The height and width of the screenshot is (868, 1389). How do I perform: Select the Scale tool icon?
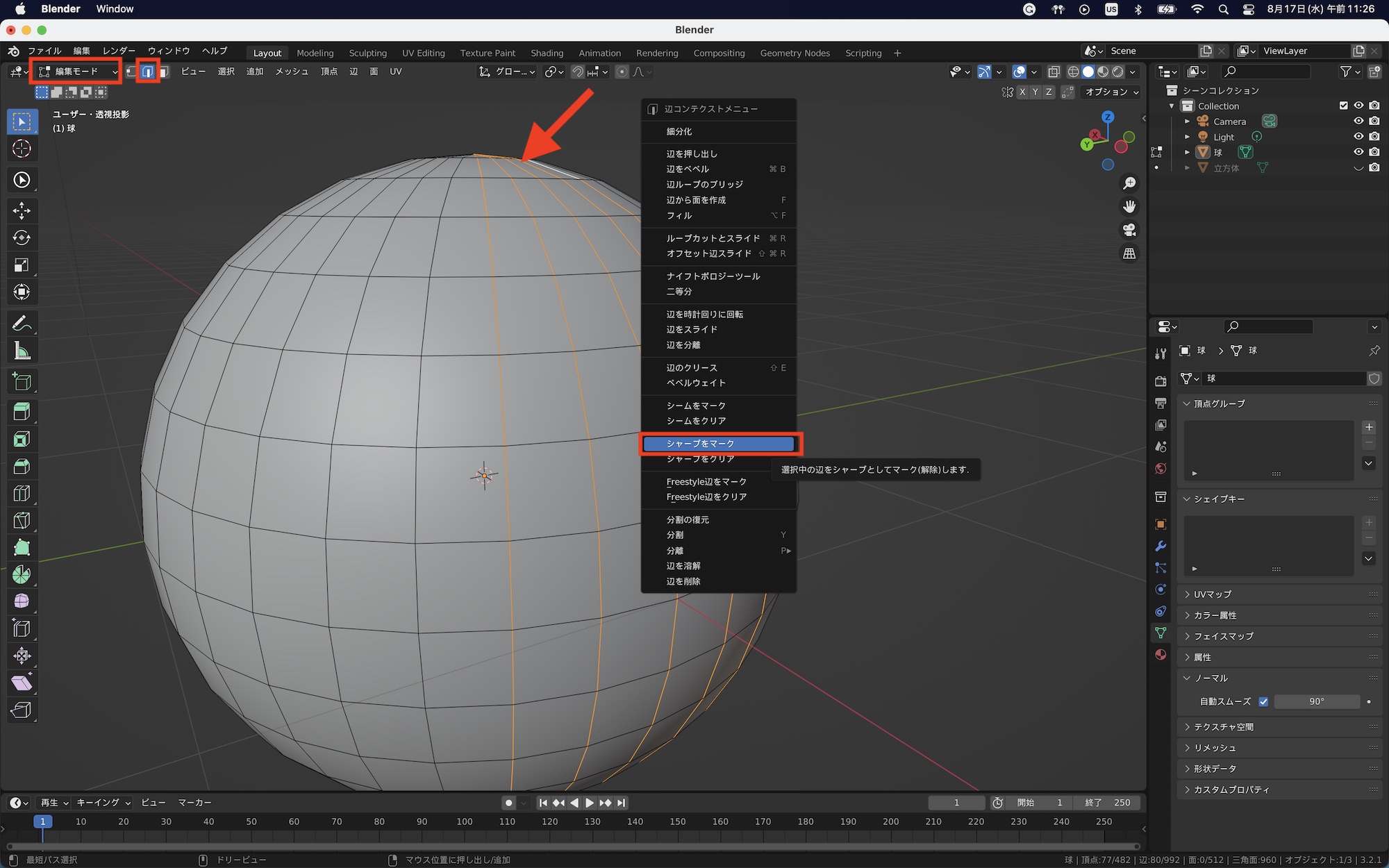click(x=22, y=265)
